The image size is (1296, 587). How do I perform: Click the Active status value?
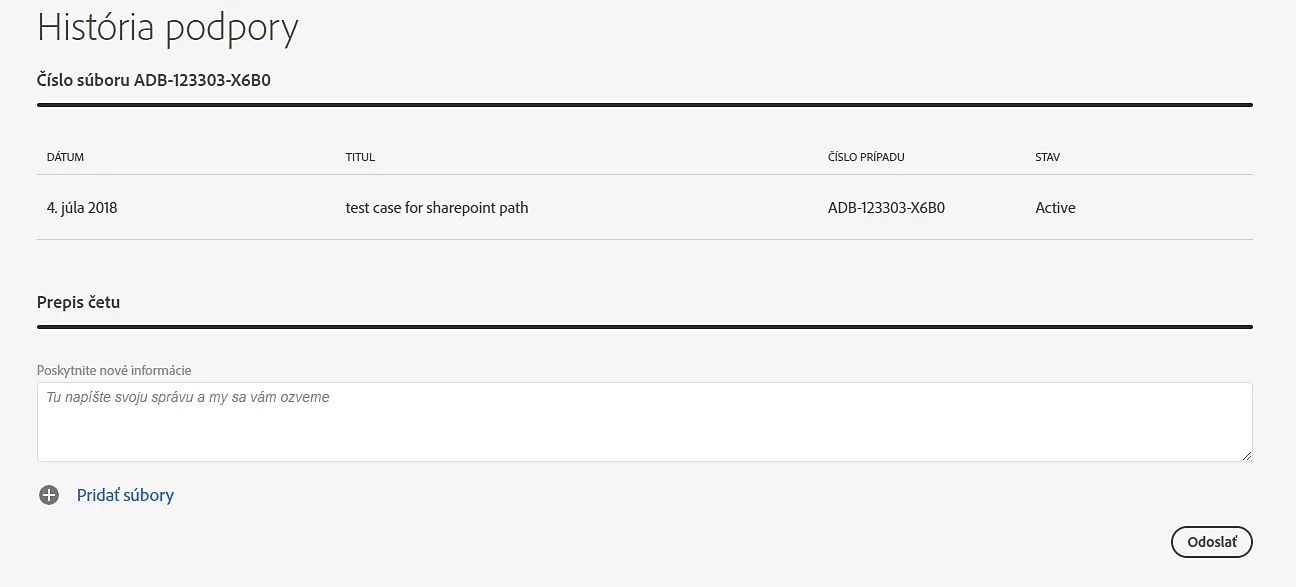1055,208
